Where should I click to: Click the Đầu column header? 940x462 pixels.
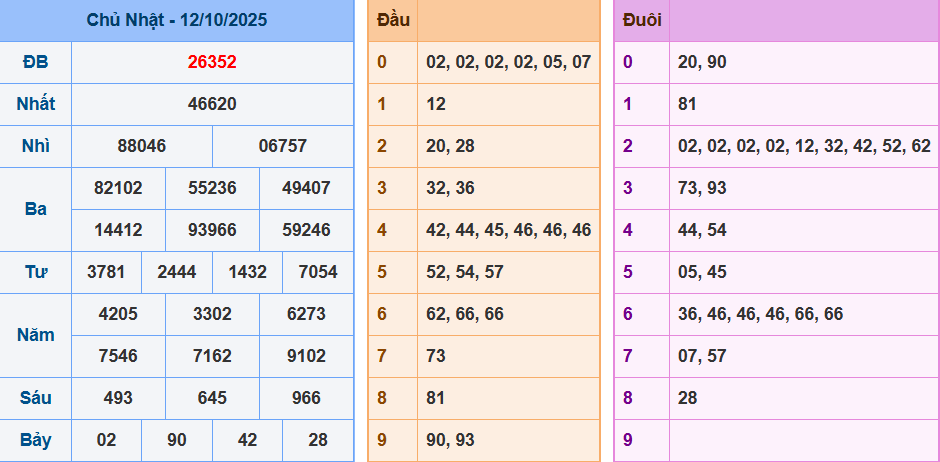coord(394,20)
